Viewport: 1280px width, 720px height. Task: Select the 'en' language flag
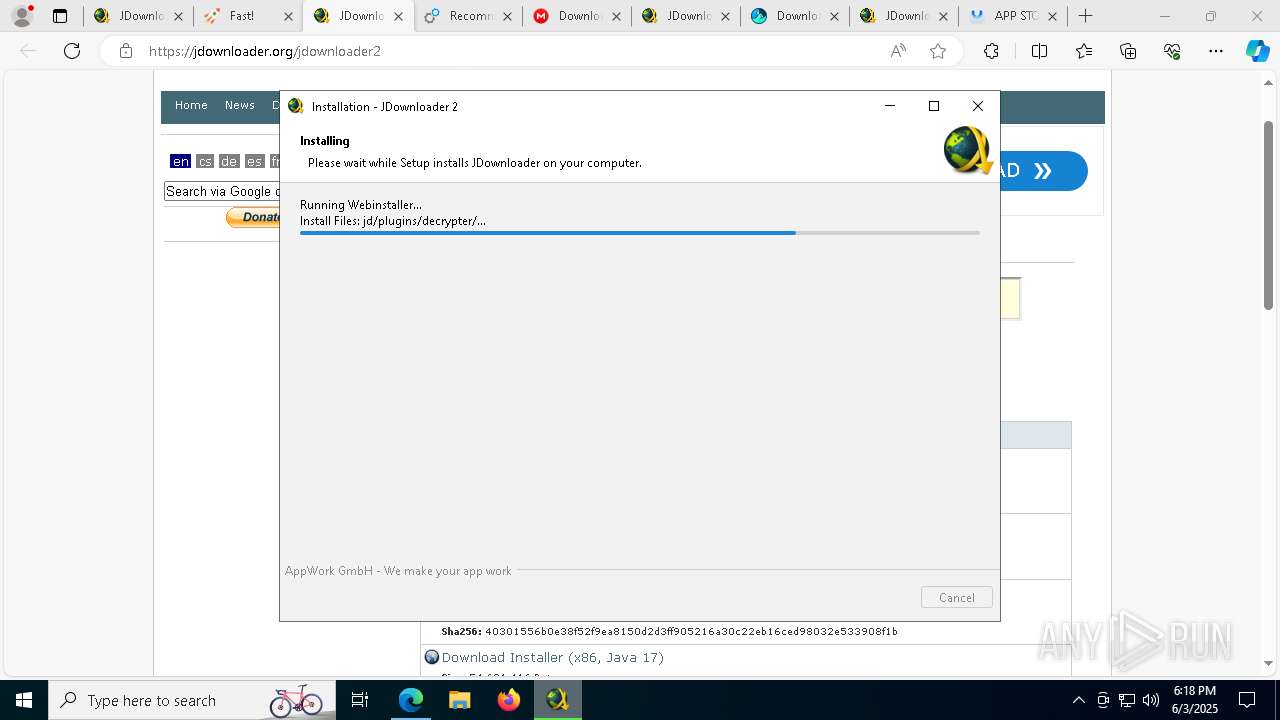180,161
